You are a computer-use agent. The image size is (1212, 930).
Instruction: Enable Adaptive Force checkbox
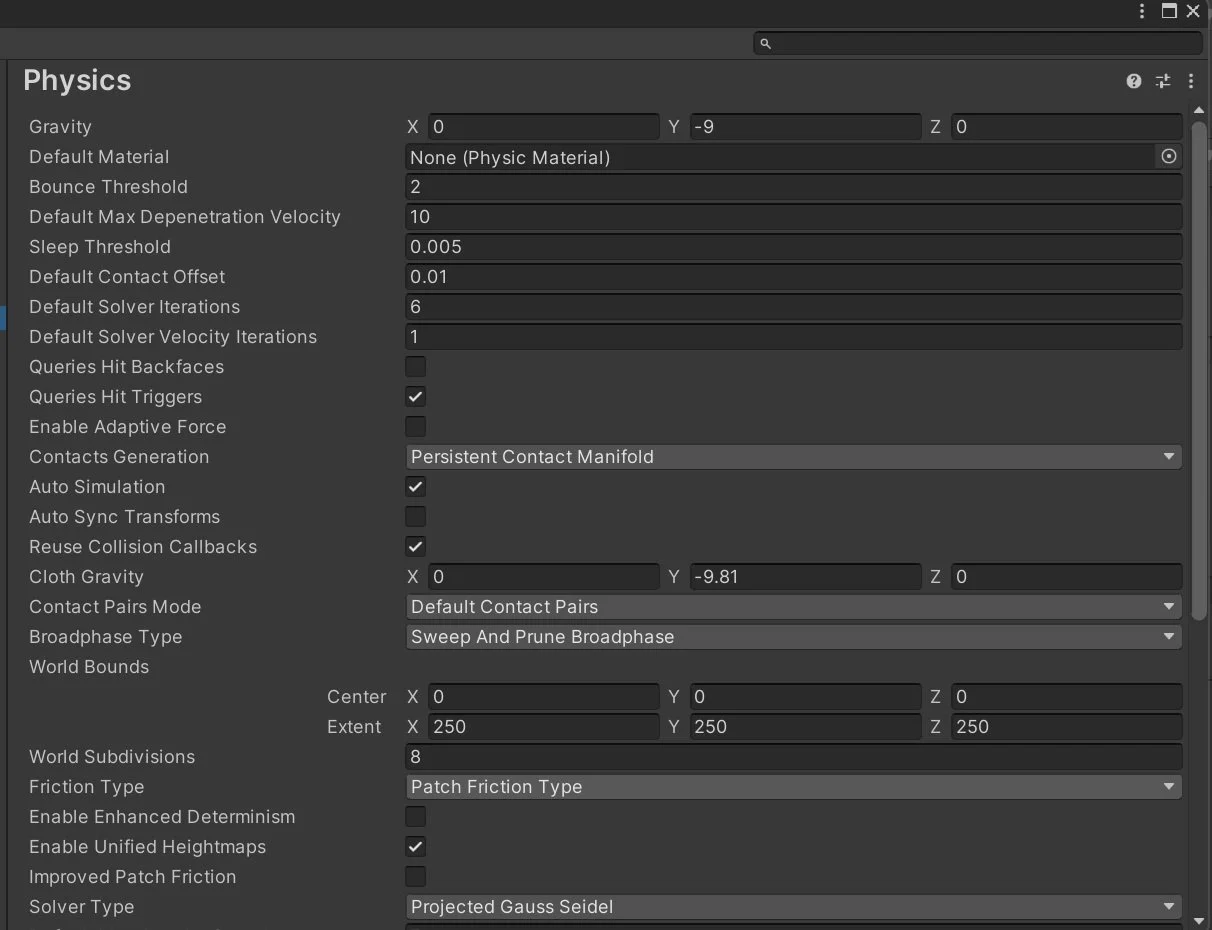point(415,426)
